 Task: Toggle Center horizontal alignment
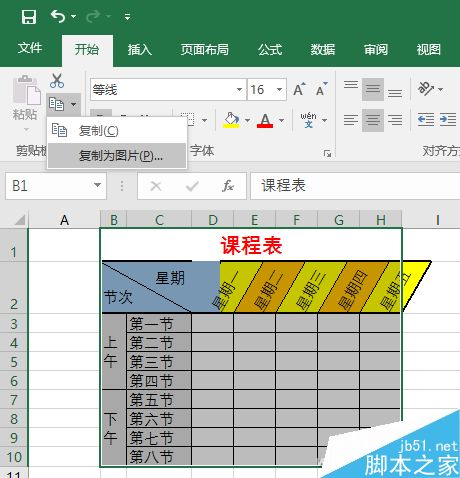[x=373, y=120]
